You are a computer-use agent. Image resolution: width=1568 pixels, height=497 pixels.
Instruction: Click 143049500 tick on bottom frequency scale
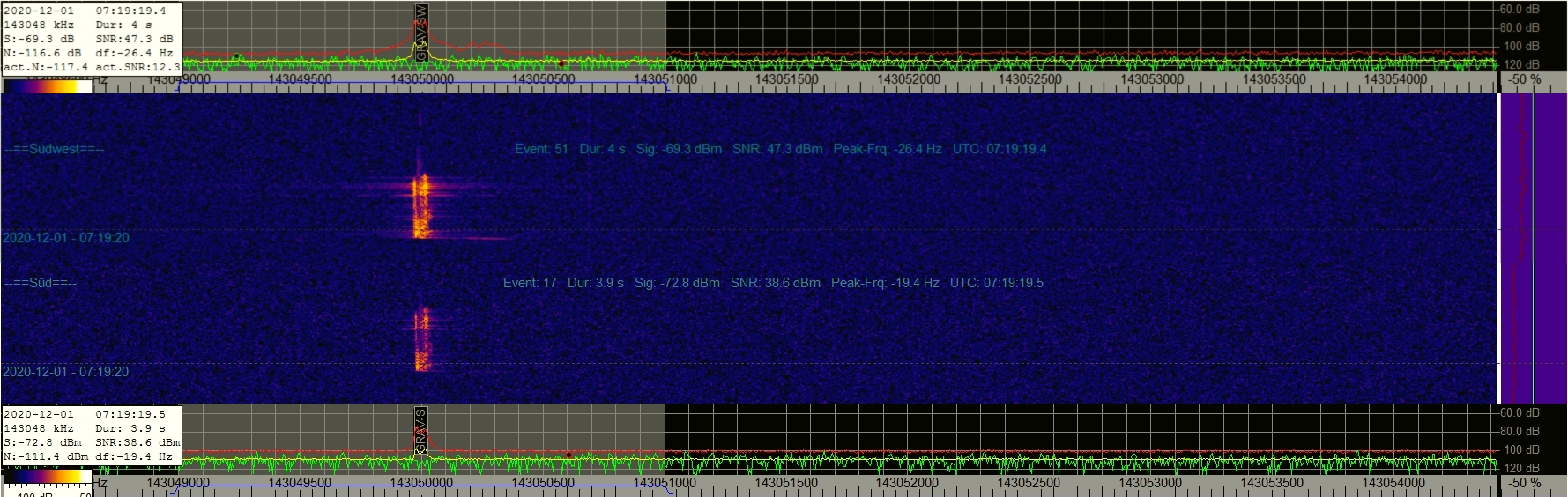click(300, 483)
